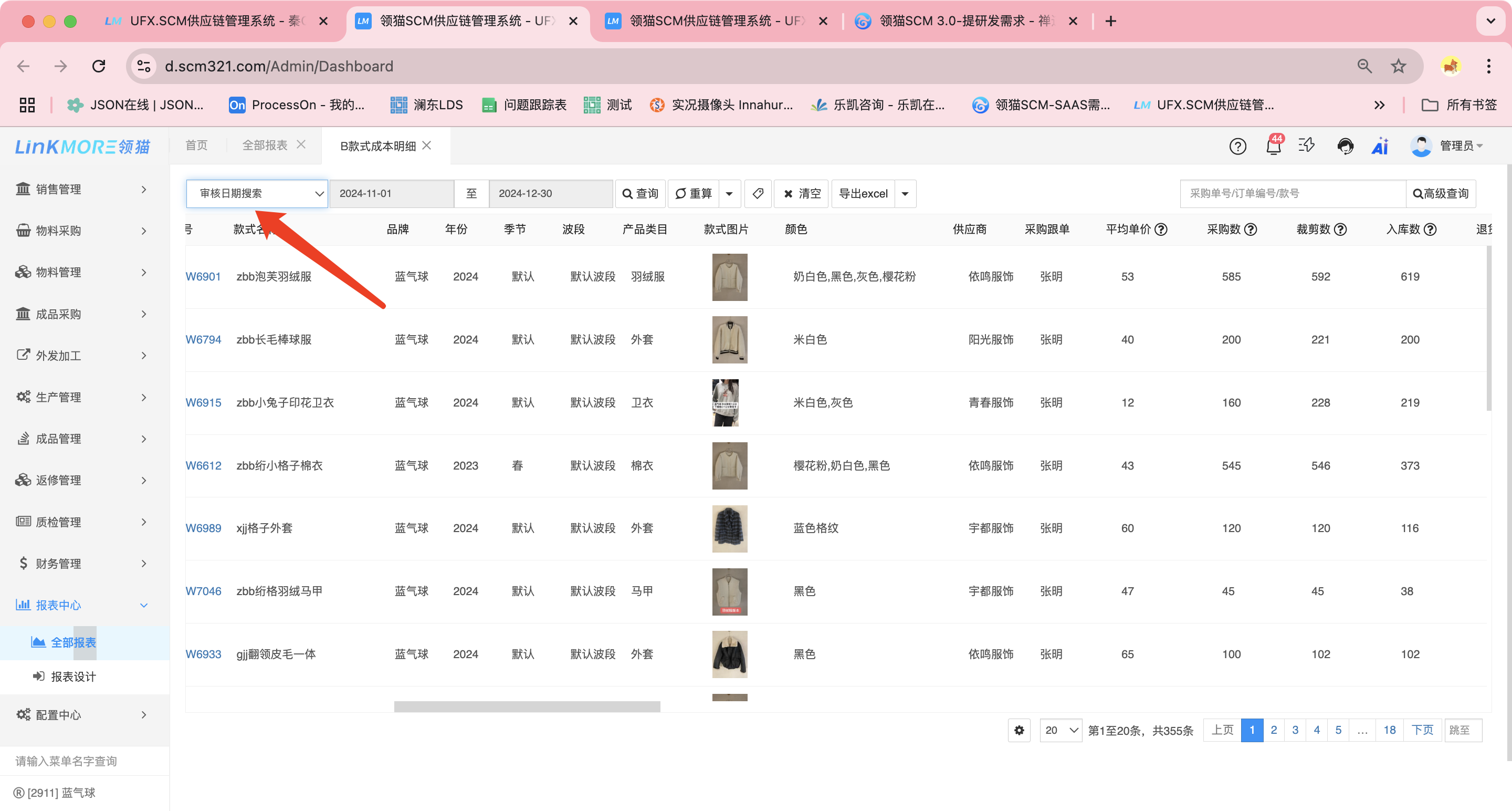Open style link W6901
This screenshot has height=811, width=1512.
click(x=203, y=277)
